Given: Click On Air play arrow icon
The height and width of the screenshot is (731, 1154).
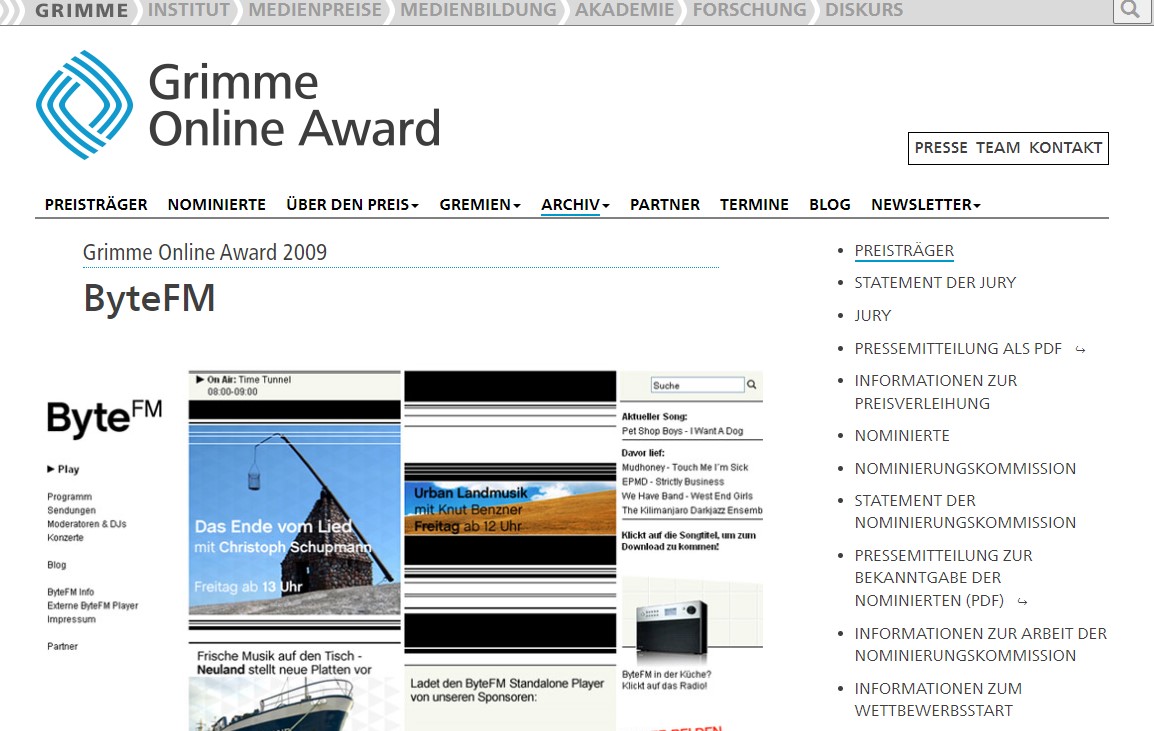Looking at the screenshot, I should coord(200,380).
